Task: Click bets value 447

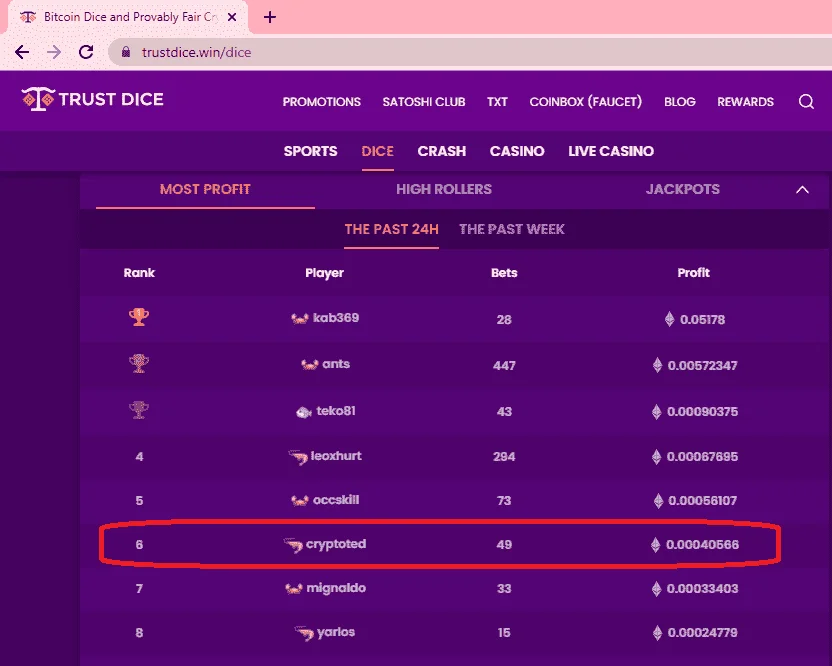Action: [504, 366]
